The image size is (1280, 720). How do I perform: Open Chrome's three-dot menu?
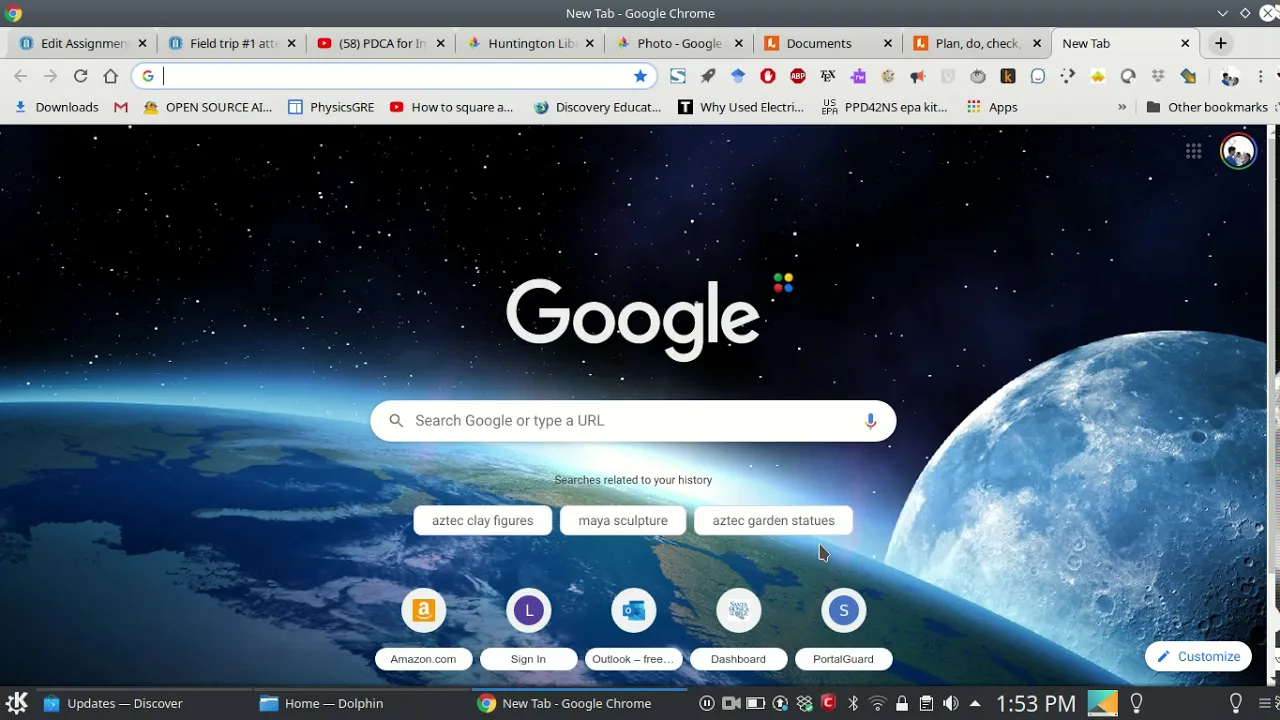tap(1261, 76)
